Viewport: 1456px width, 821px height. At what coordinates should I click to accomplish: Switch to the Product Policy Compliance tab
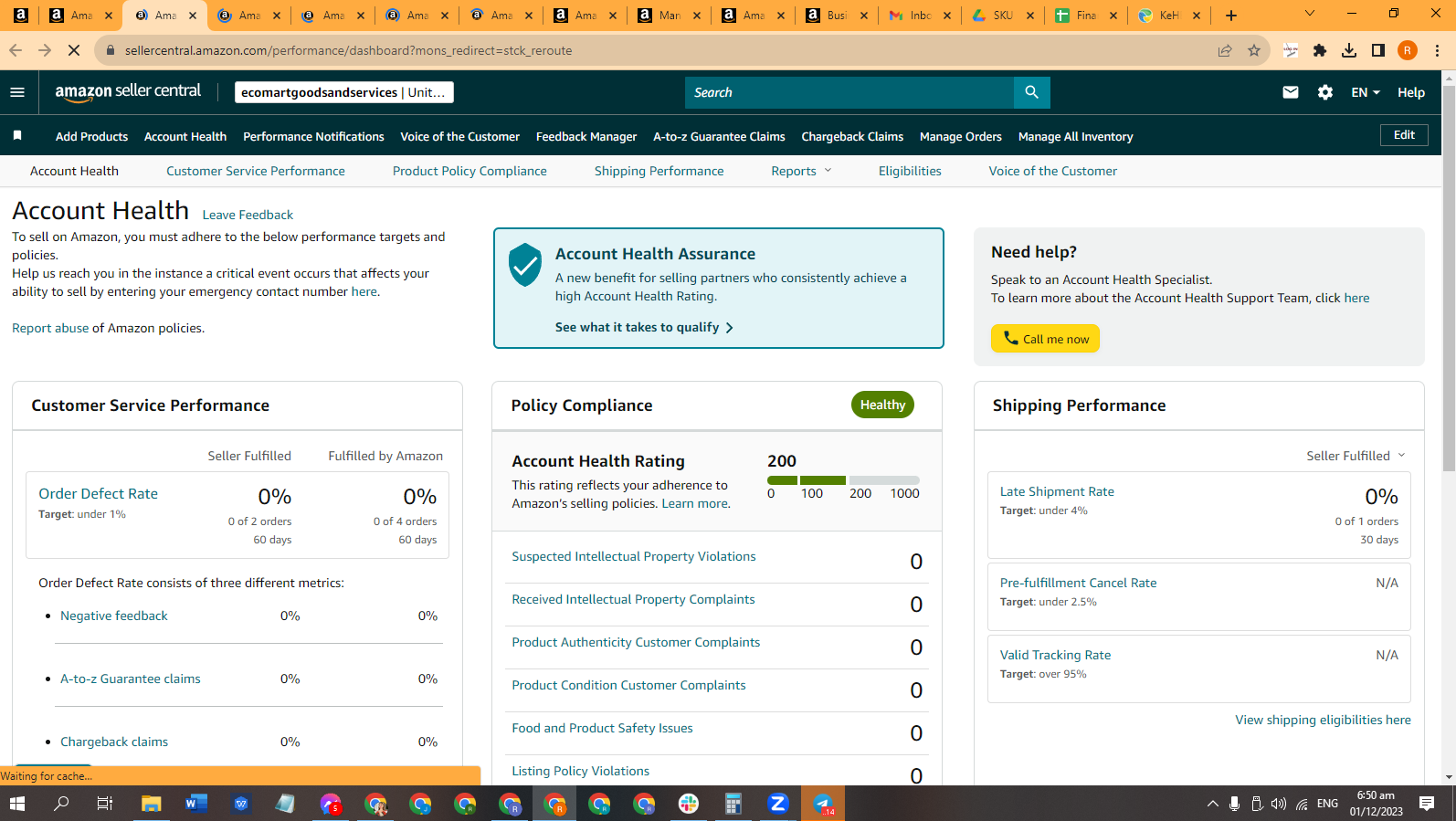coord(470,171)
